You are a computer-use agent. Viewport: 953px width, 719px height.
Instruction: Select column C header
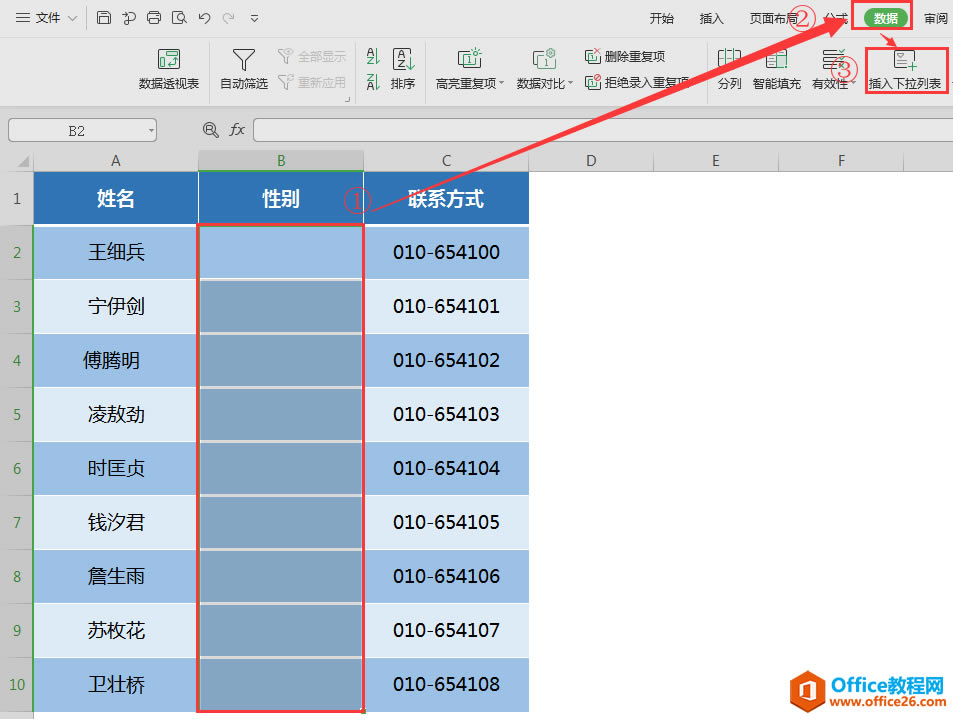(446, 161)
